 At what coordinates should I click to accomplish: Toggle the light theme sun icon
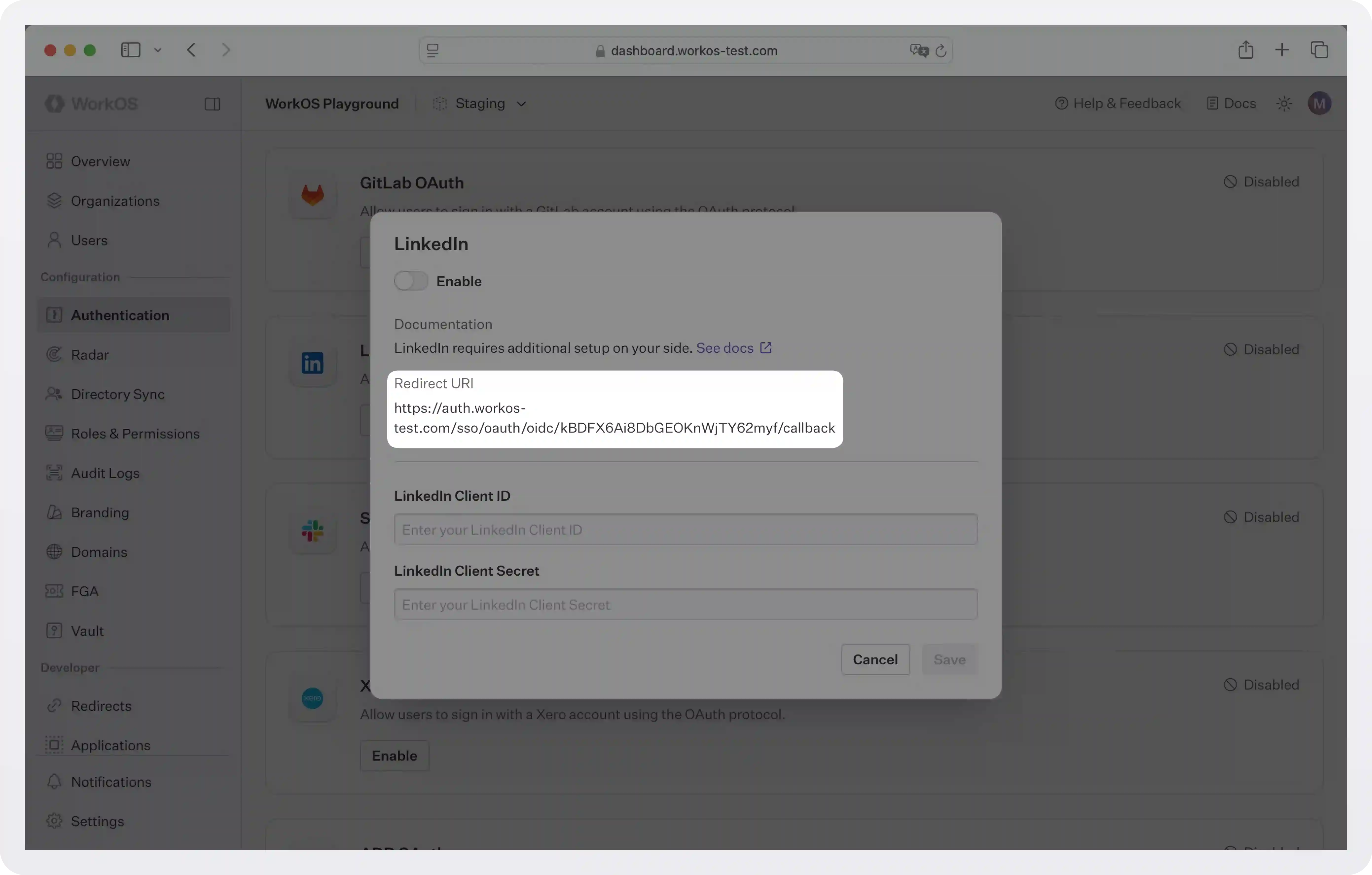click(1284, 103)
